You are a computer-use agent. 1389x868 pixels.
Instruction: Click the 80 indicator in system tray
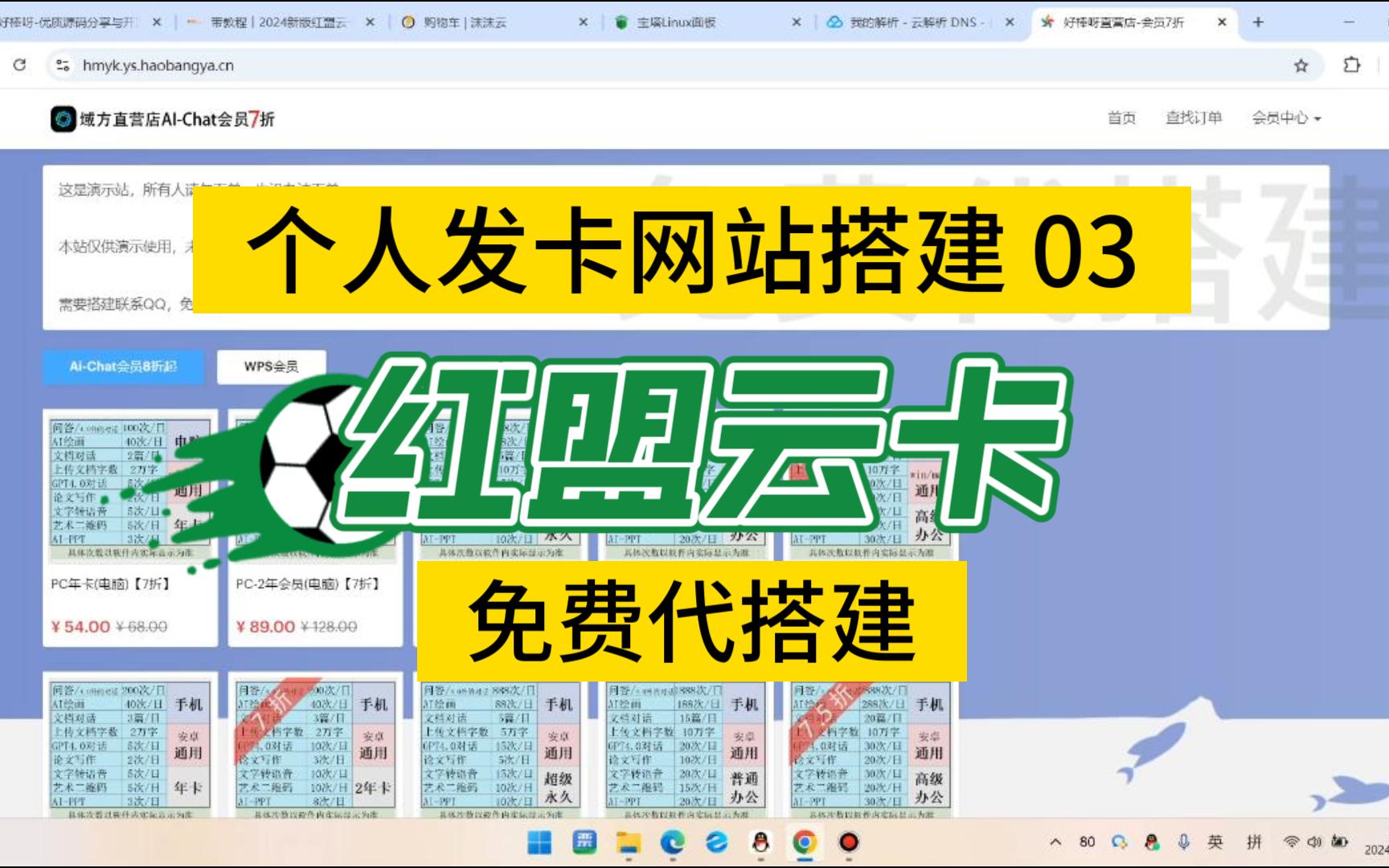1087,841
